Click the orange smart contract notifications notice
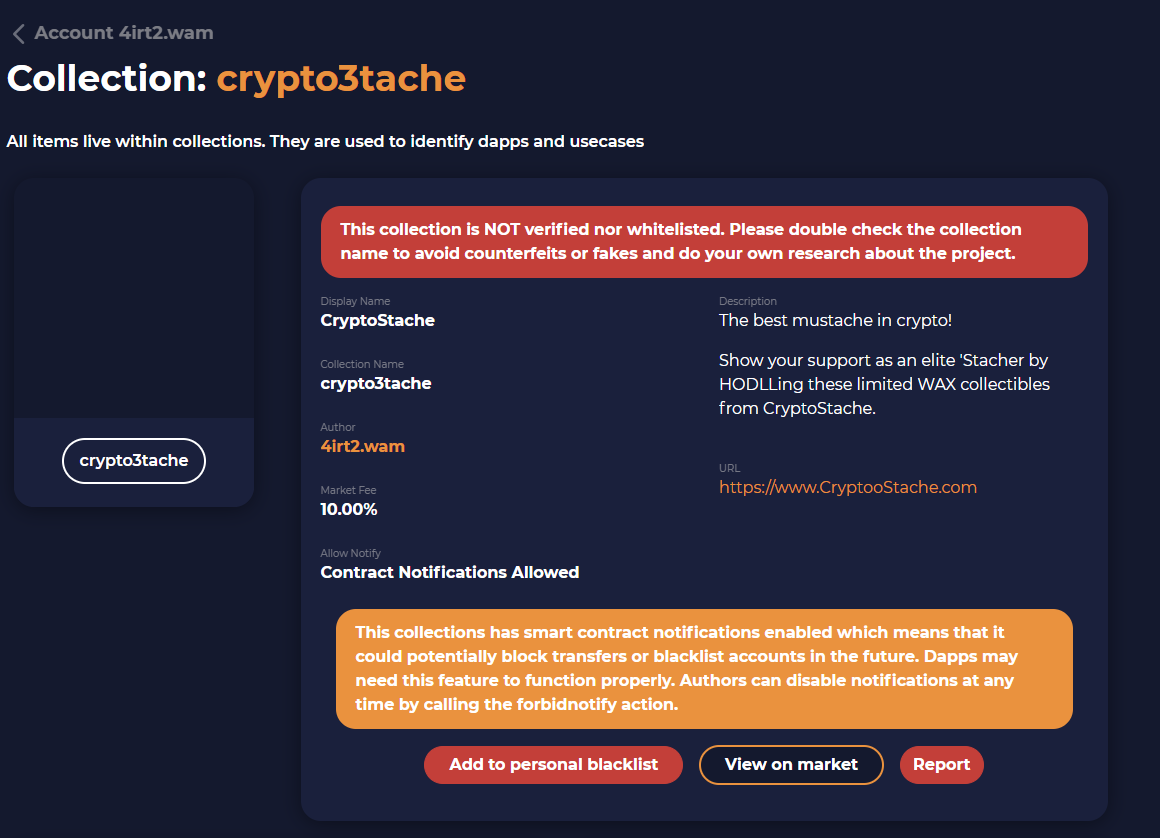1160x838 pixels. pos(704,669)
